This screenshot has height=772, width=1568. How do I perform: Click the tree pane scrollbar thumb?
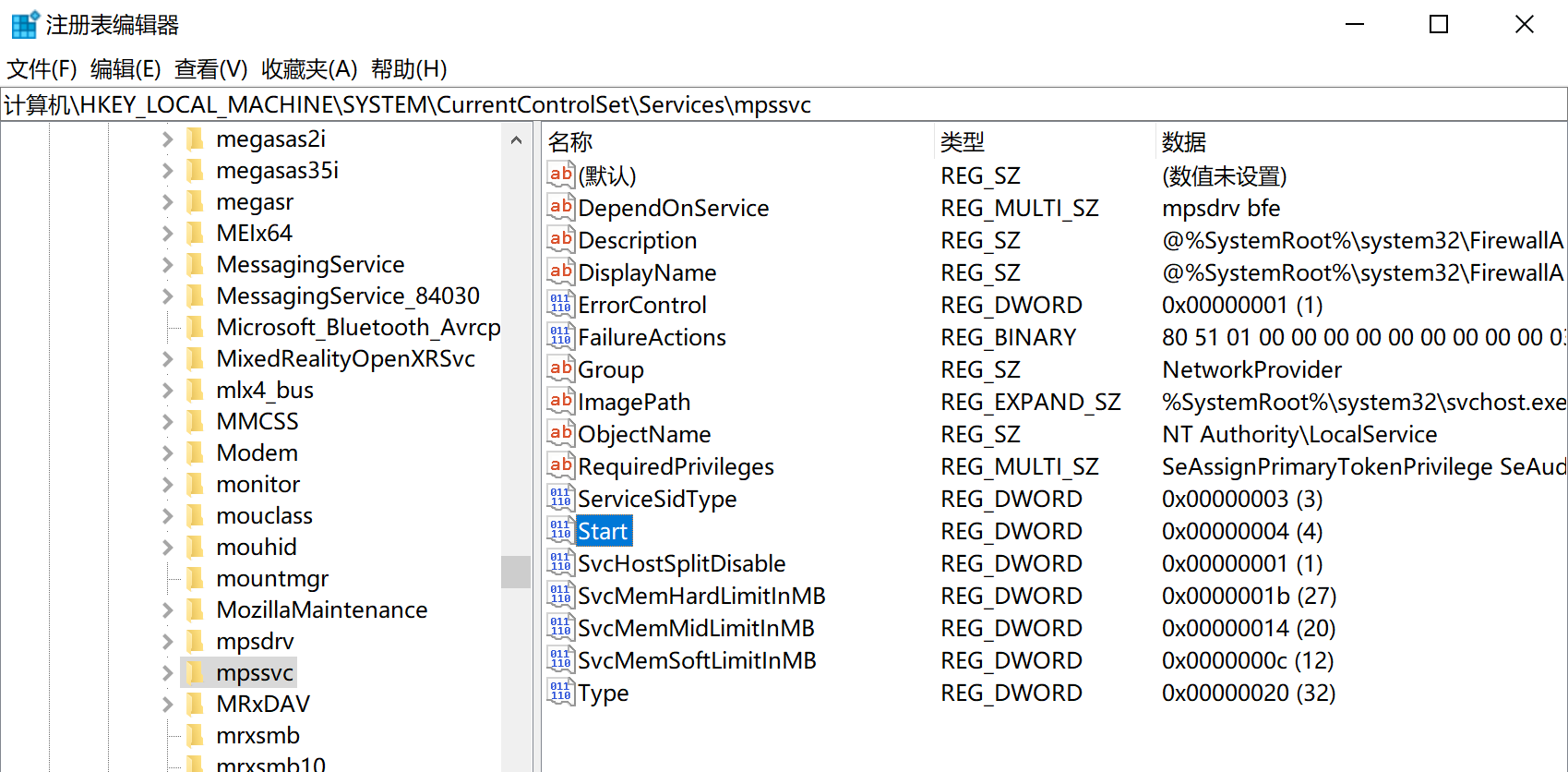(516, 572)
